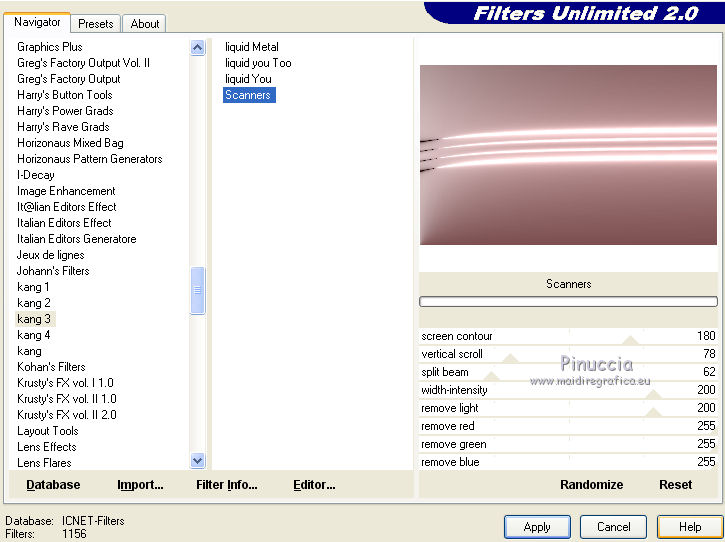
Task: Select Italian Editors Generatore category
Action: click(x=77, y=239)
